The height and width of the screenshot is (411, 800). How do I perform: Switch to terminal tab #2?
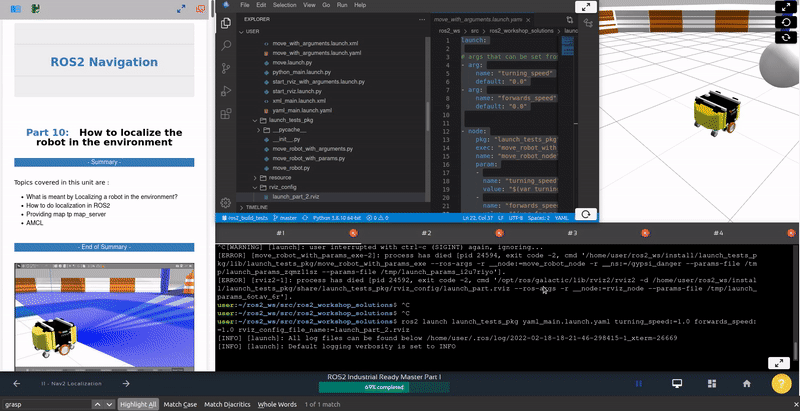pyautogui.click(x=426, y=233)
